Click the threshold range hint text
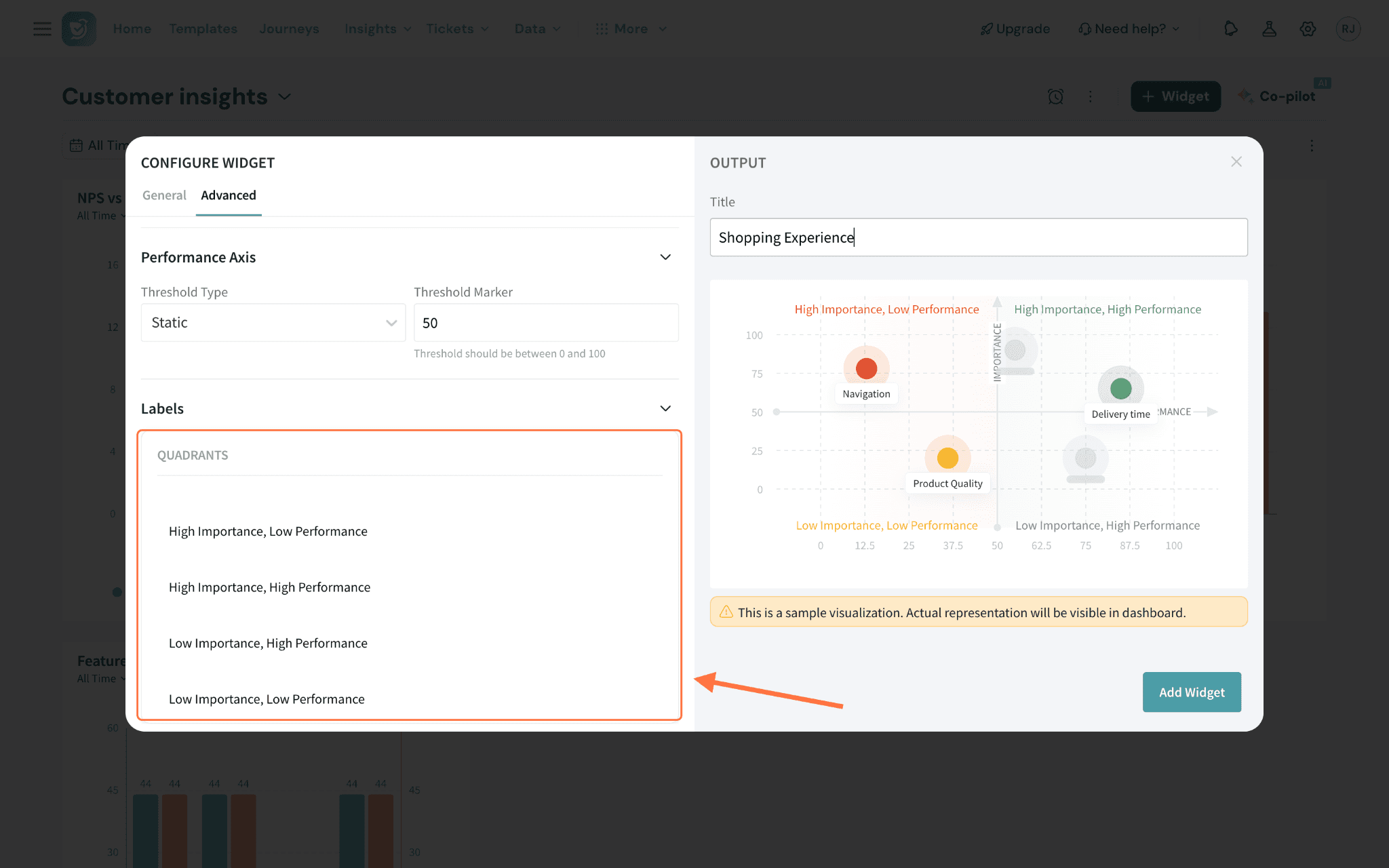The width and height of the screenshot is (1389, 868). click(x=509, y=353)
